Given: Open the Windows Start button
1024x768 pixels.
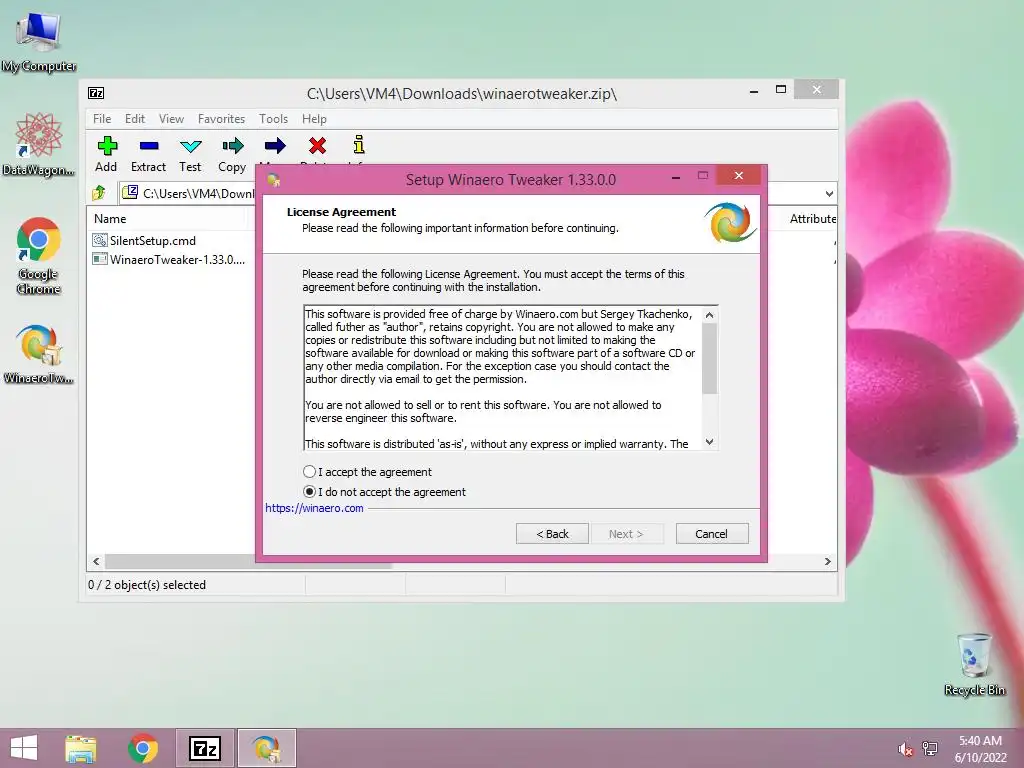Looking at the screenshot, I should (24, 748).
